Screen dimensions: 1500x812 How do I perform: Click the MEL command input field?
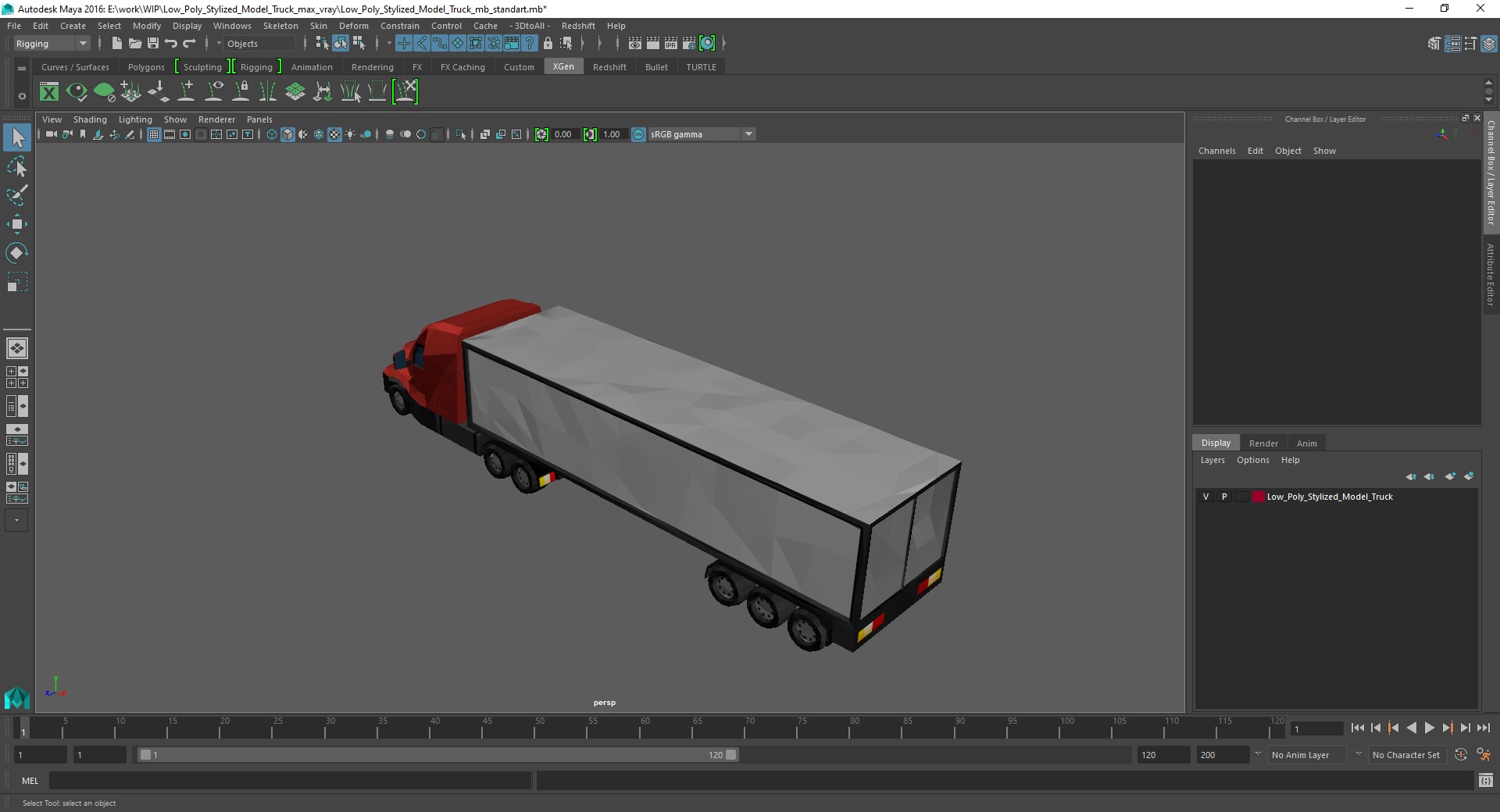pos(290,781)
